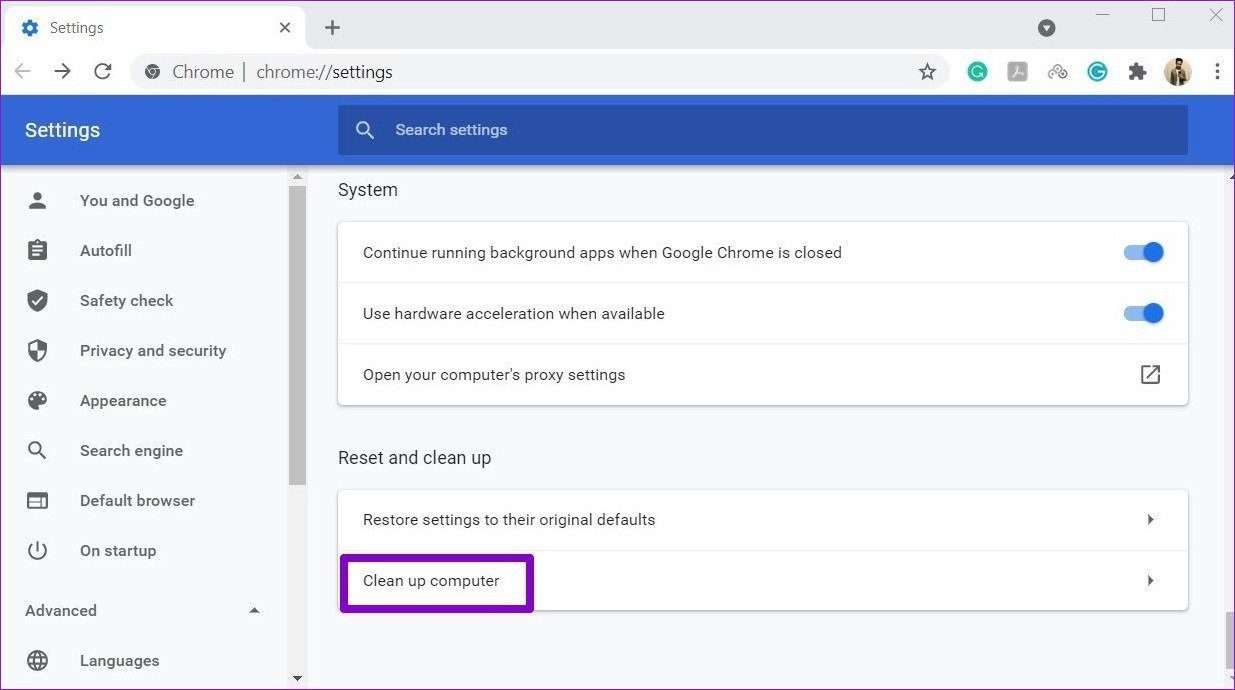Viewport: 1235px width, 690px height.
Task: Open the PDF extension icon in toolbar
Action: (1017, 71)
